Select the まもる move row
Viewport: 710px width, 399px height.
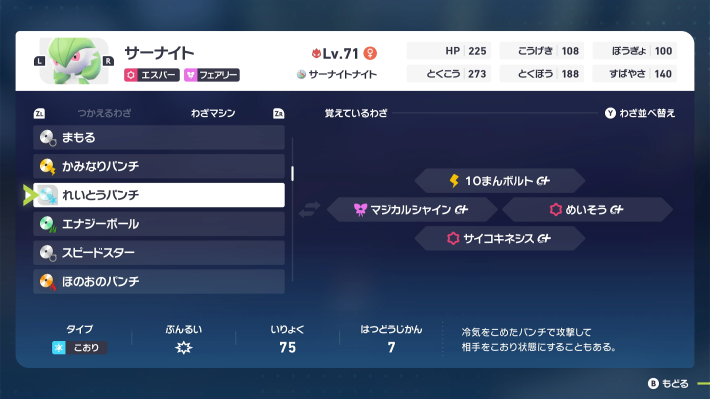(159, 137)
